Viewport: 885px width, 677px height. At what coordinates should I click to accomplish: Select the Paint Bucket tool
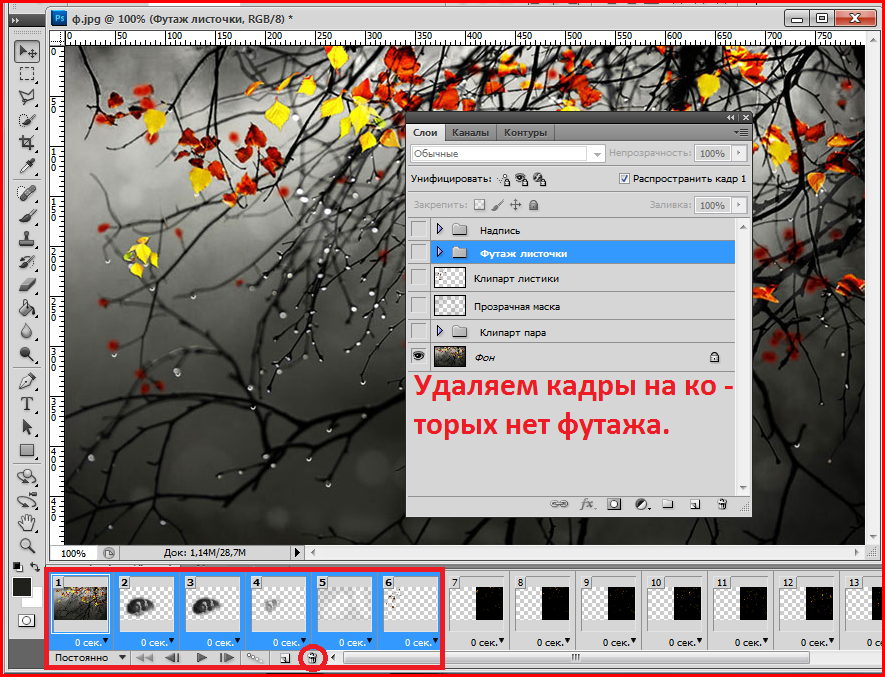27,308
